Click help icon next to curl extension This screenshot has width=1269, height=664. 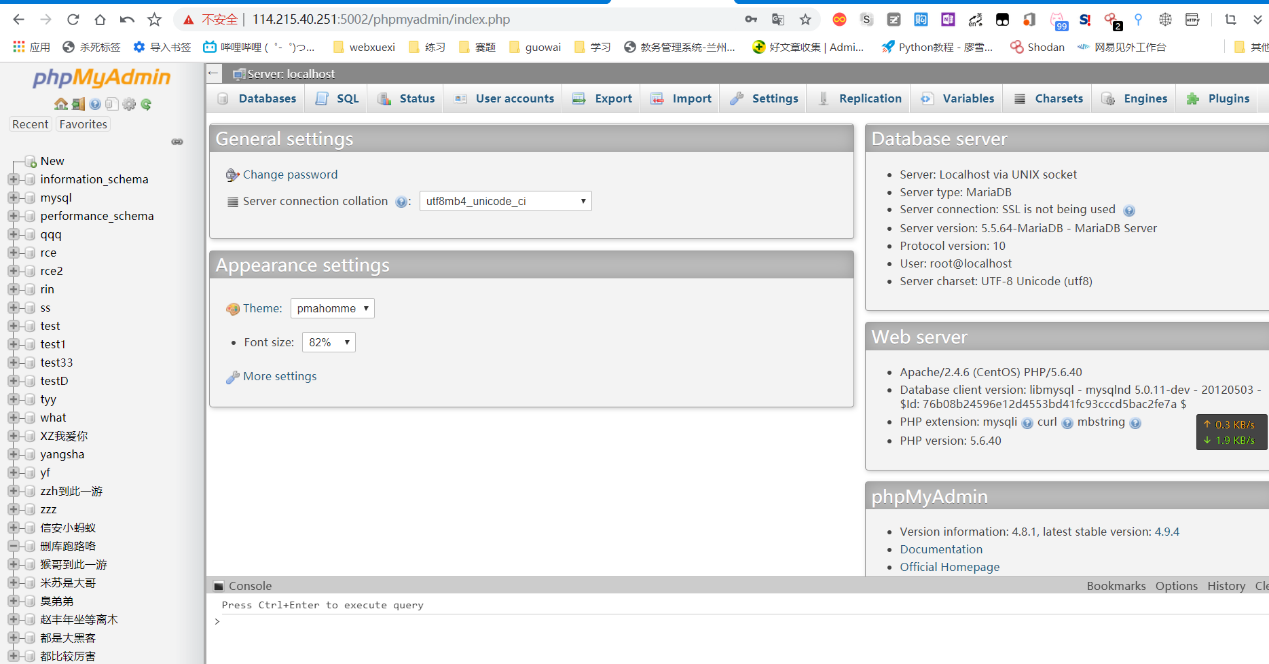[x=1067, y=423]
